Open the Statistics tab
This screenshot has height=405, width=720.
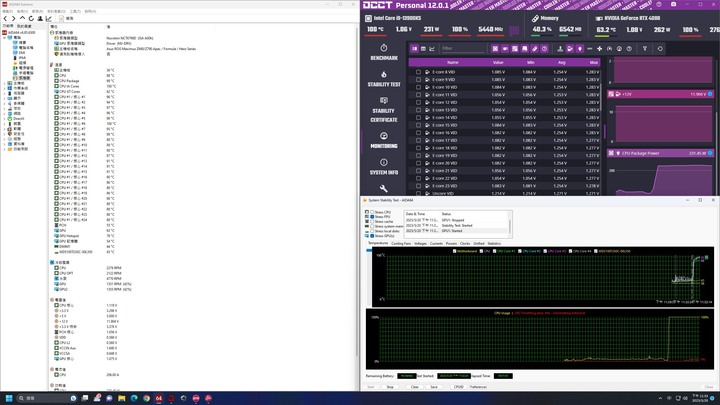[x=494, y=243]
